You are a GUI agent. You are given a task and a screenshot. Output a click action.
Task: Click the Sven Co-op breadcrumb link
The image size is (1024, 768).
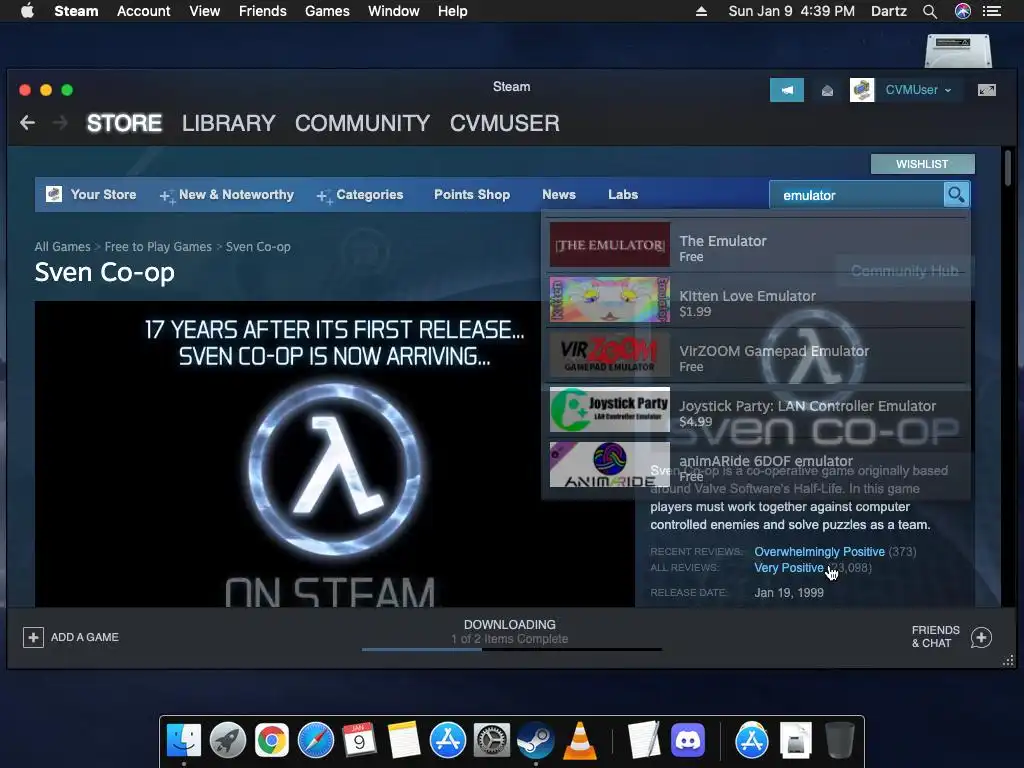[x=258, y=247]
